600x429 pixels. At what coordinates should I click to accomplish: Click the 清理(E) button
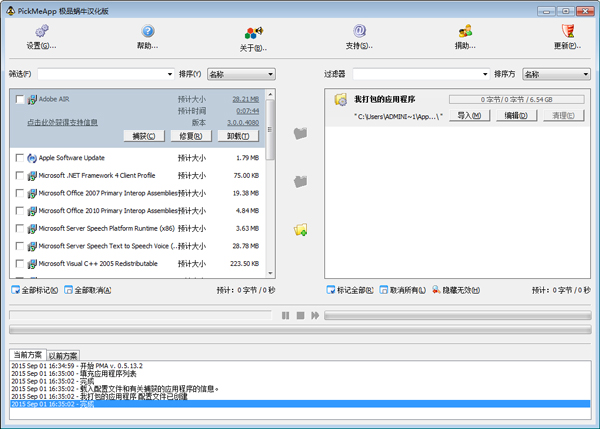point(564,116)
